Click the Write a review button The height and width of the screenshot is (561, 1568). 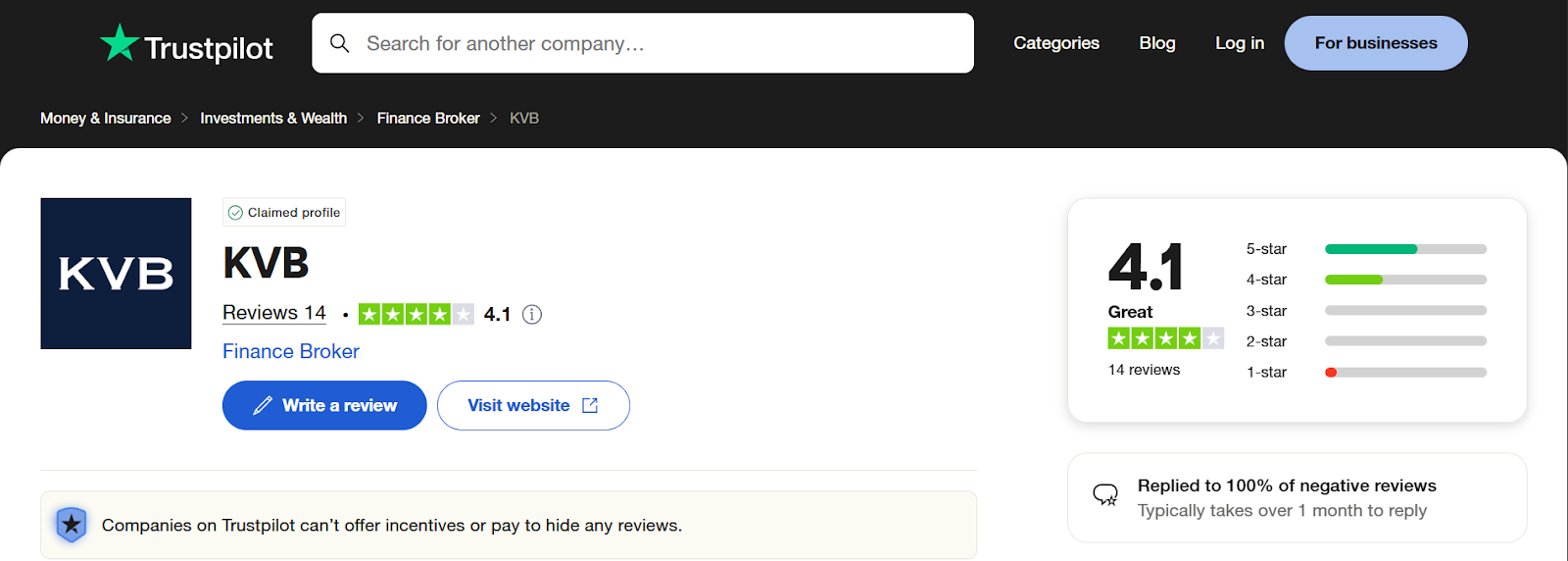click(324, 405)
